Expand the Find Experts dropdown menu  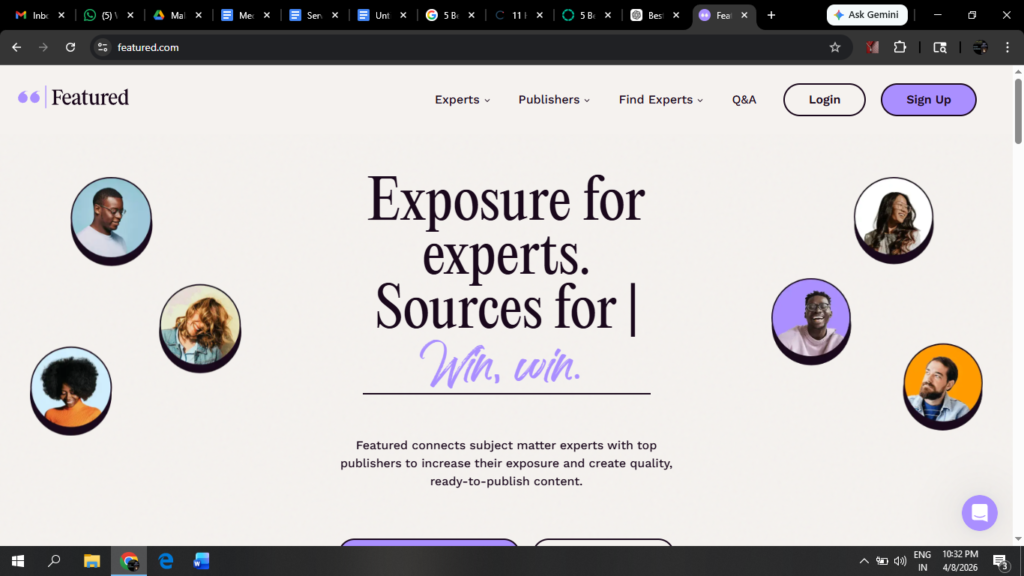pyautogui.click(x=660, y=100)
